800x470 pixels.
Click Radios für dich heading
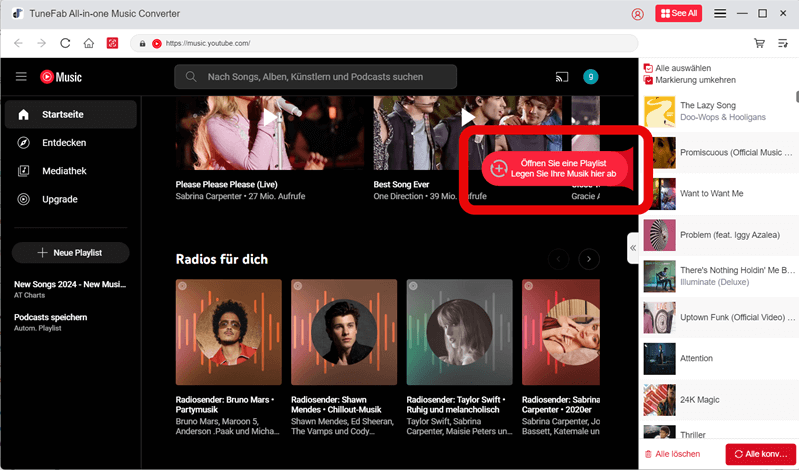[x=222, y=259]
